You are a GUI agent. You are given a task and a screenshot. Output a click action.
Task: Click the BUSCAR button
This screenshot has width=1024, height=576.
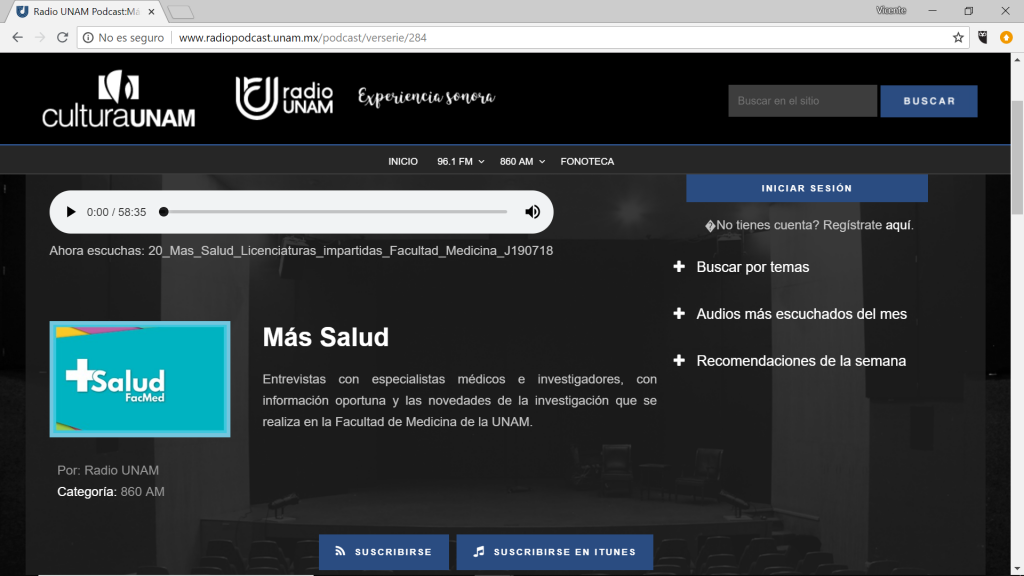pos(929,101)
